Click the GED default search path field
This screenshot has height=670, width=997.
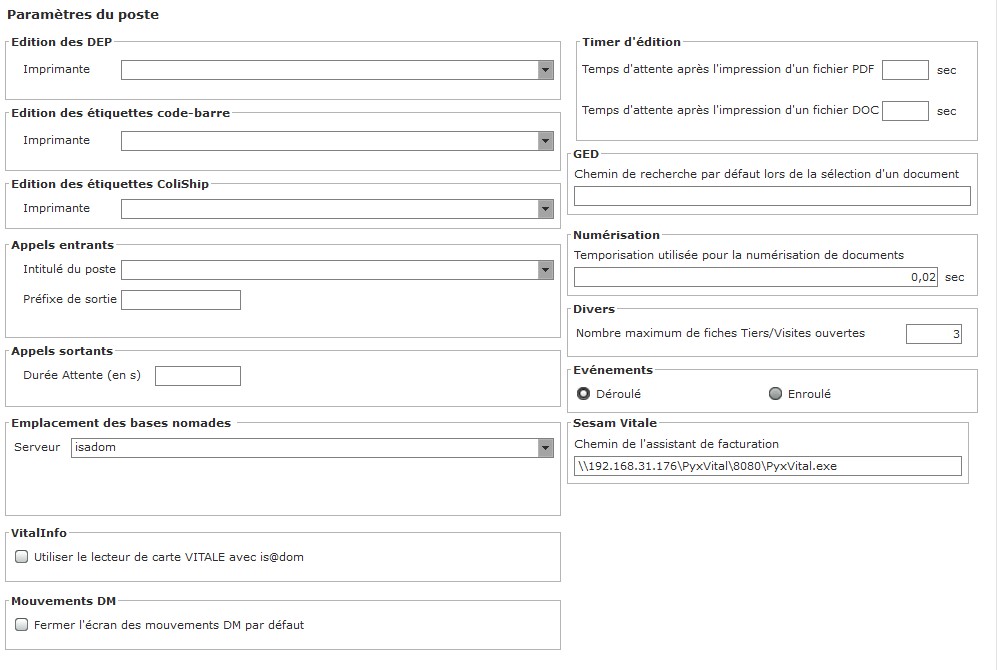pyautogui.click(x=772, y=196)
